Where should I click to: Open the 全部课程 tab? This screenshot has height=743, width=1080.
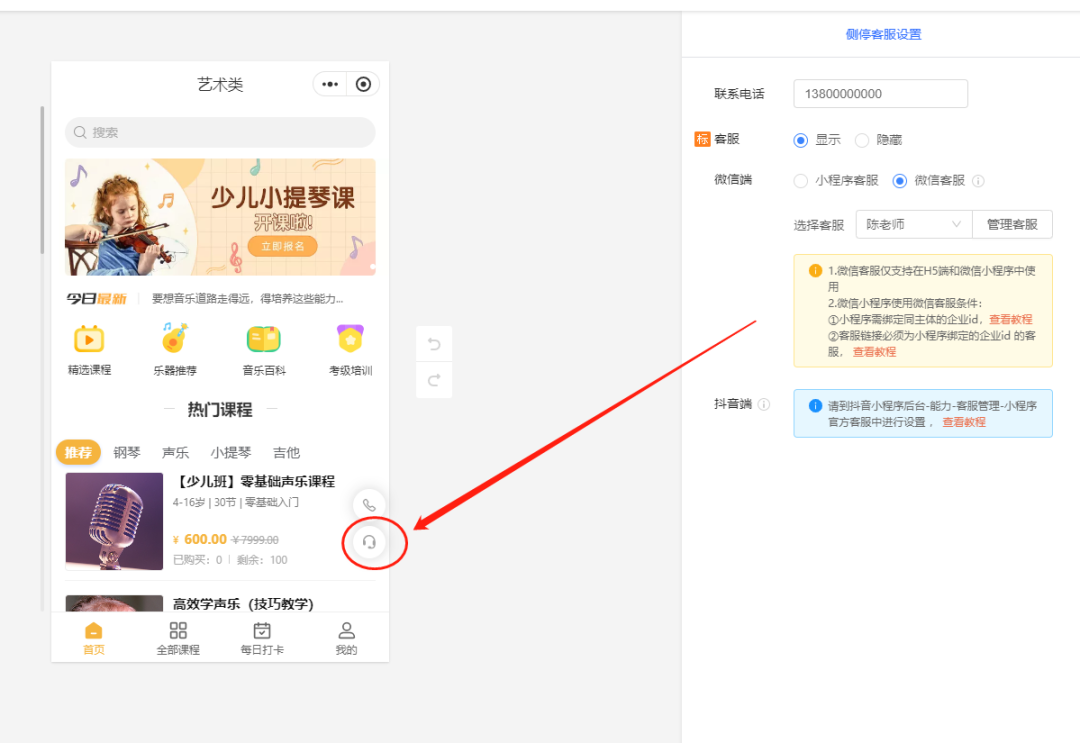pyautogui.click(x=178, y=635)
